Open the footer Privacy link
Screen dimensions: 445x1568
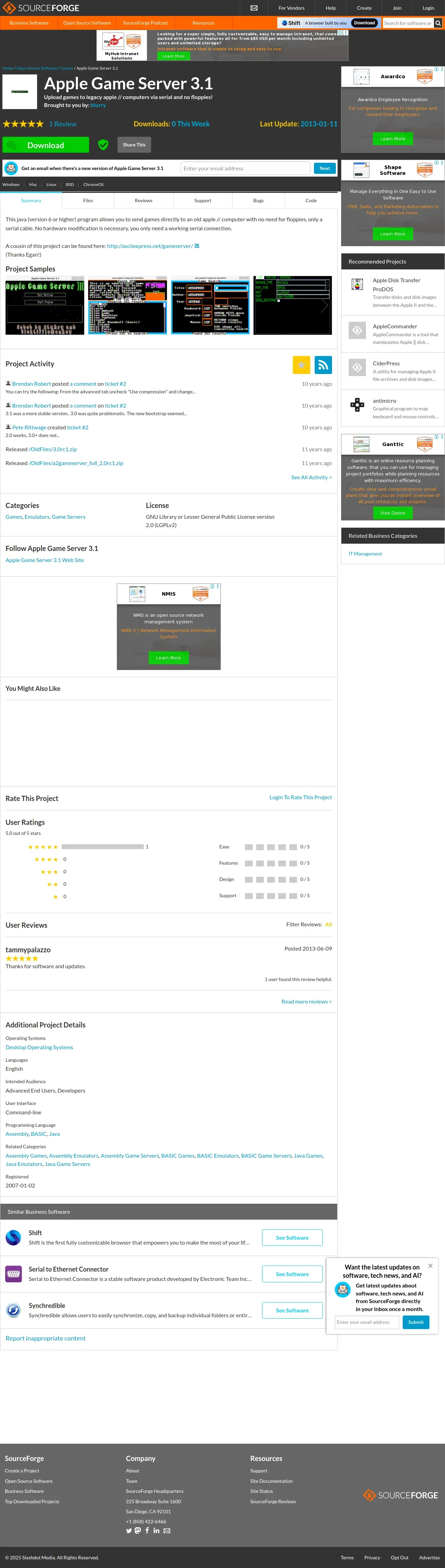[x=372, y=1558]
